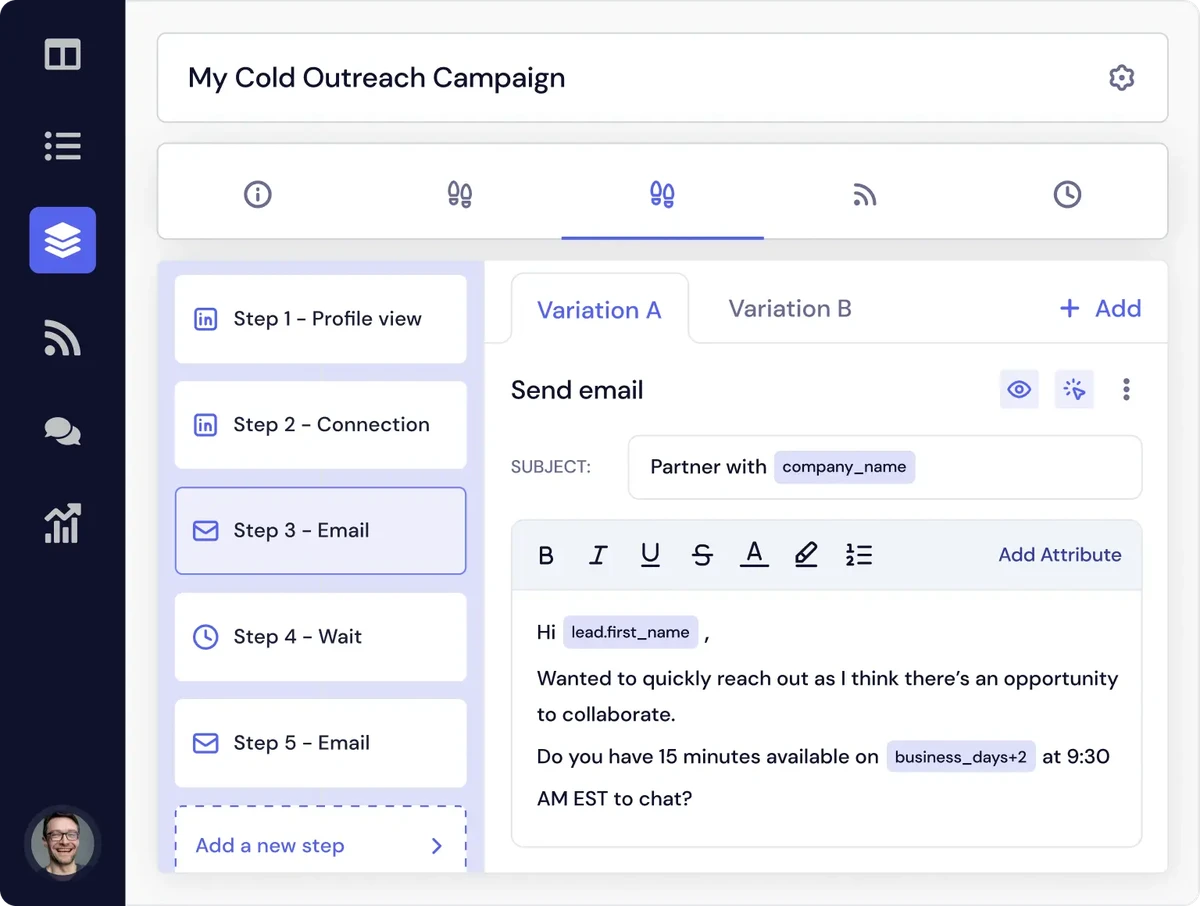Click into the Subject input field
Image resolution: width=1200 pixels, height=906 pixels.
coord(1020,467)
